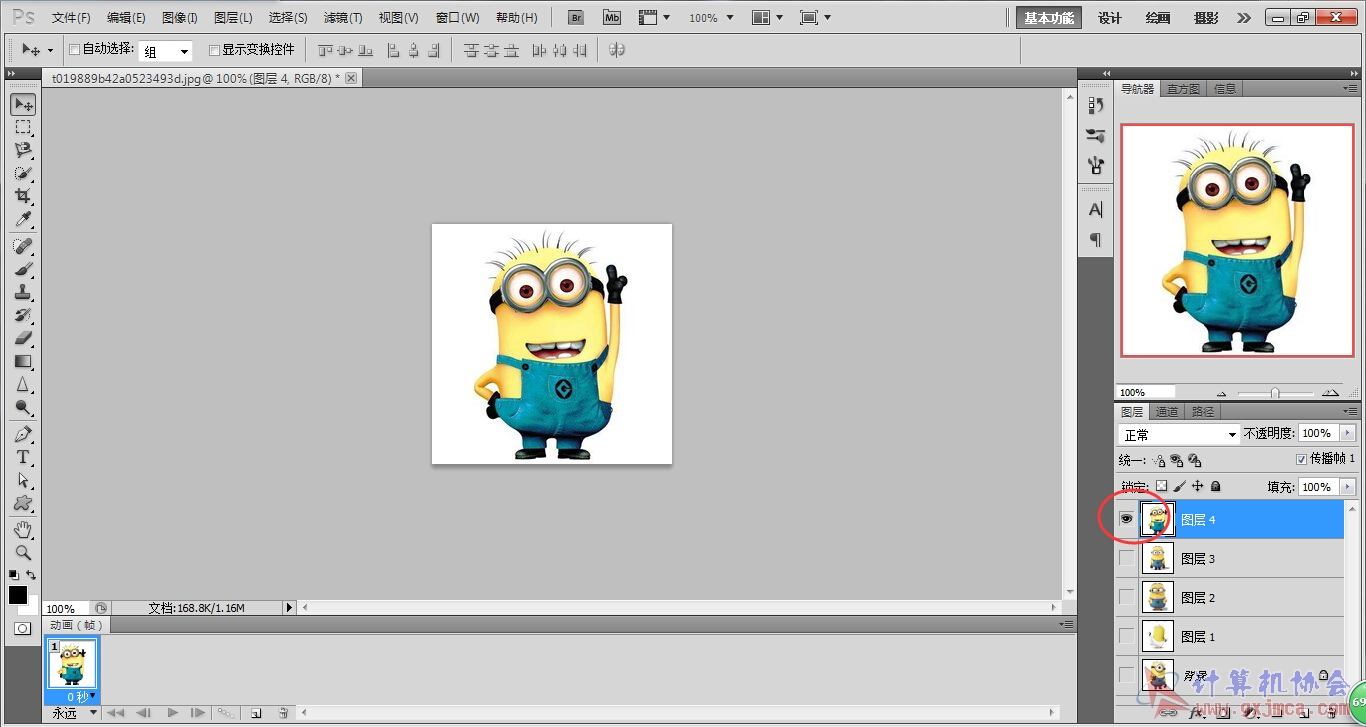Open the Character panel icon
The image size is (1366, 727).
point(1095,210)
